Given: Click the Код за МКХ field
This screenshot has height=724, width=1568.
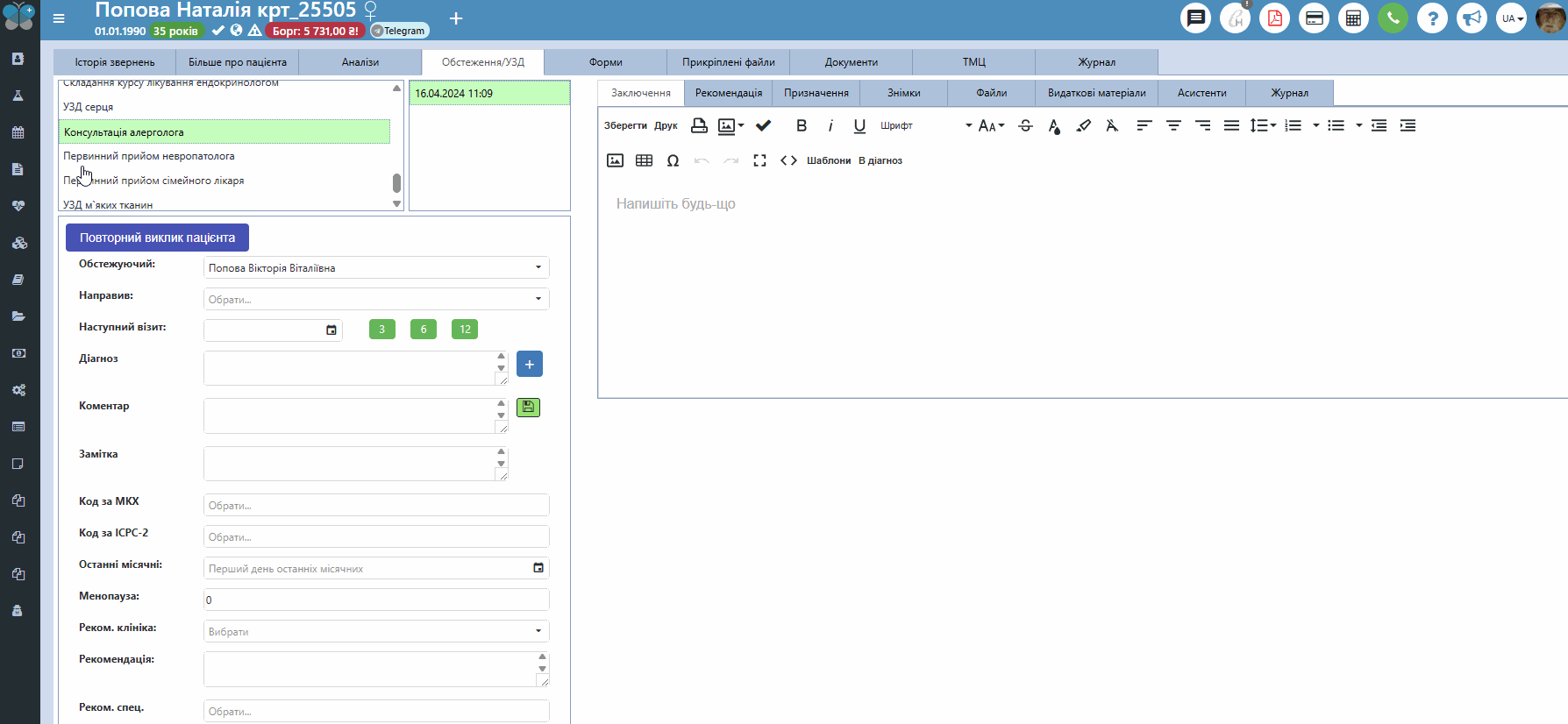Looking at the screenshot, I should [x=376, y=505].
